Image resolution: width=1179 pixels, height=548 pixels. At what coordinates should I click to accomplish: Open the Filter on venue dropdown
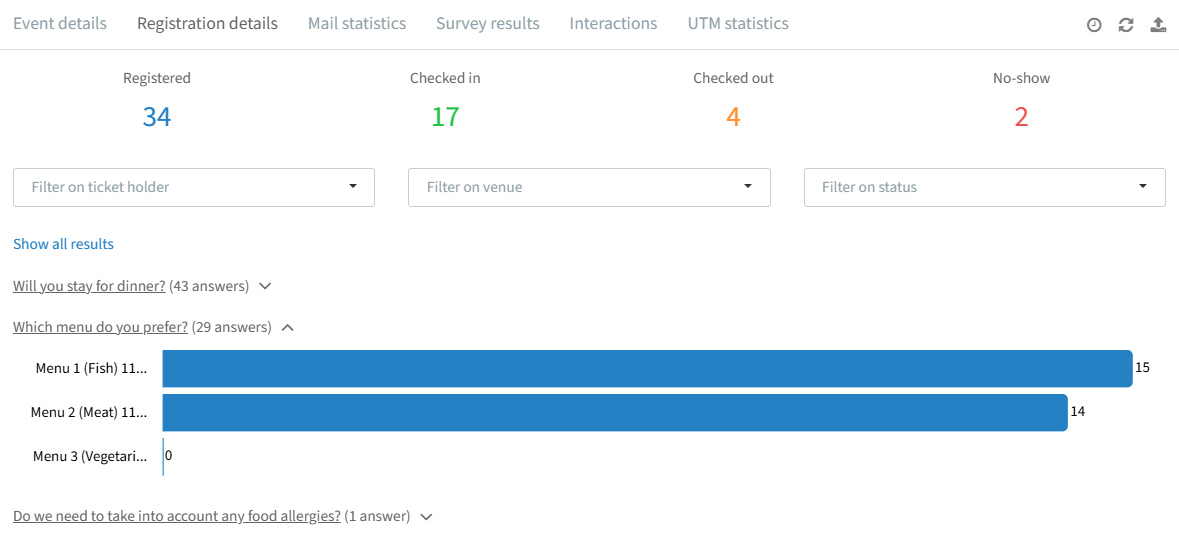pos(589,187)
